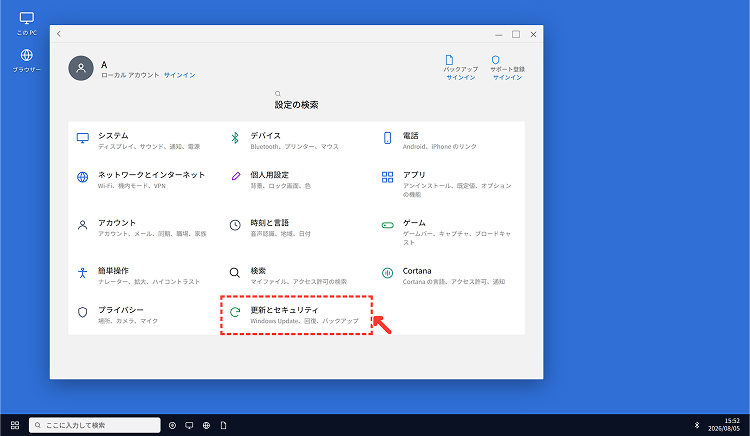Click the user avatar for account A
The width and height of the screenshot is (750, 436).
click(81, 68)
